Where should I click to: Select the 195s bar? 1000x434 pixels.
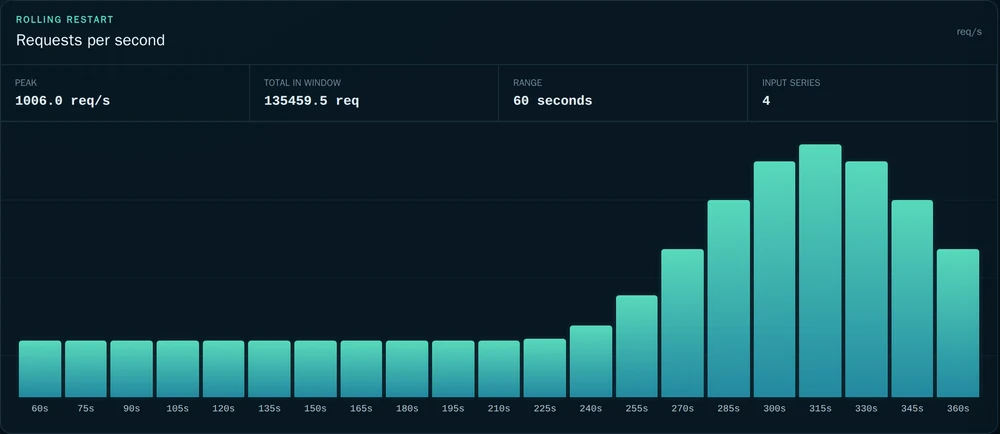453,369
